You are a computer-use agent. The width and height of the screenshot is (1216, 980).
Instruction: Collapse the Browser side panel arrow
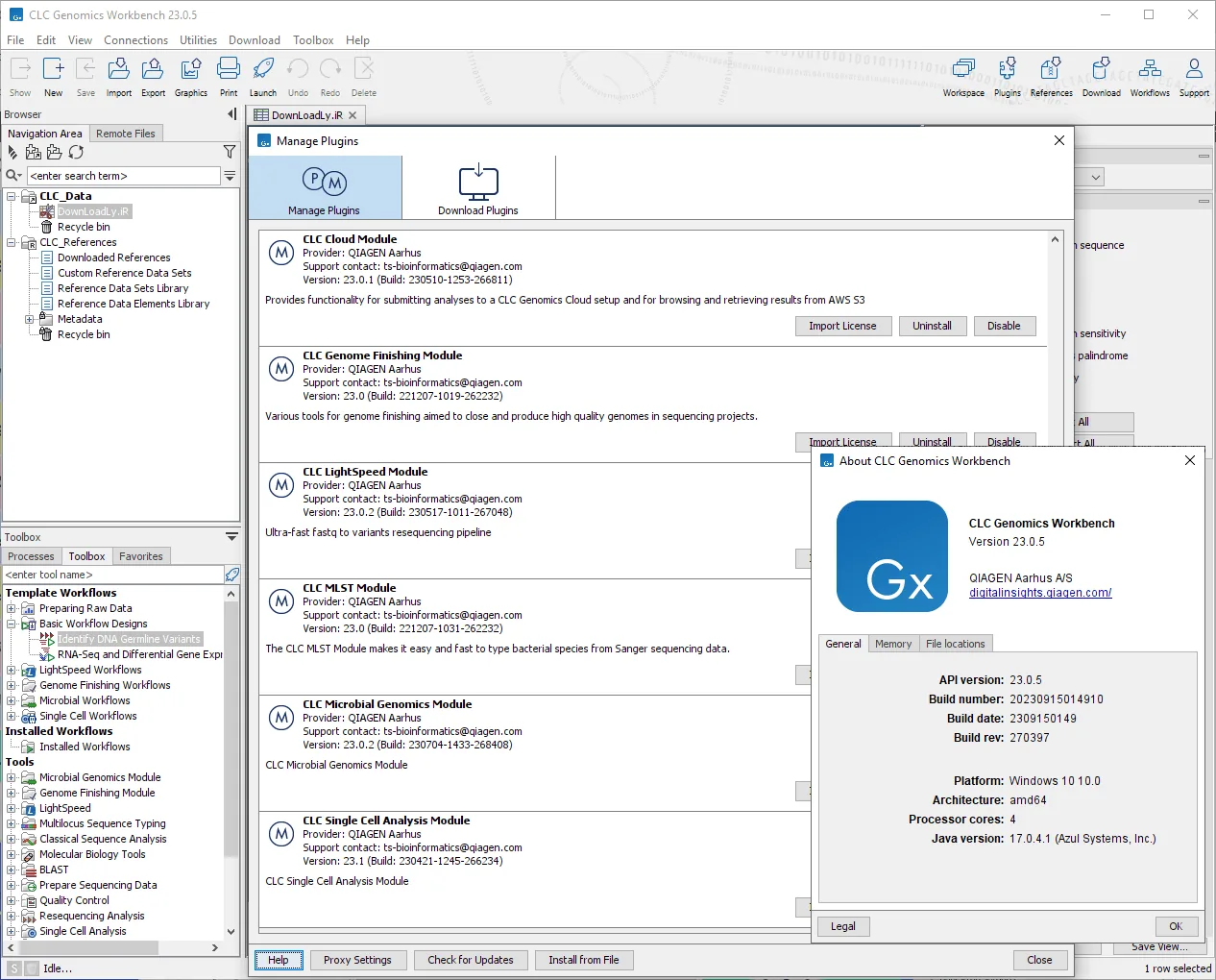point(231,114)
